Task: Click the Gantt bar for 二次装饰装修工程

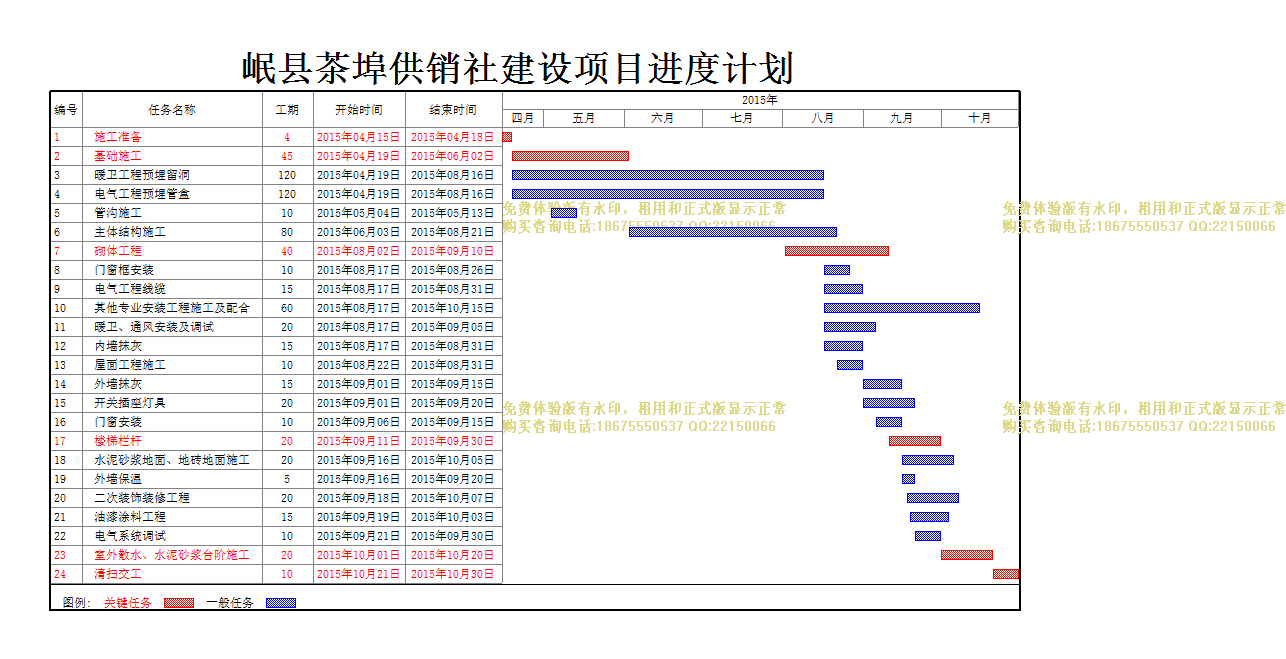Action: (x=933, y=498)
